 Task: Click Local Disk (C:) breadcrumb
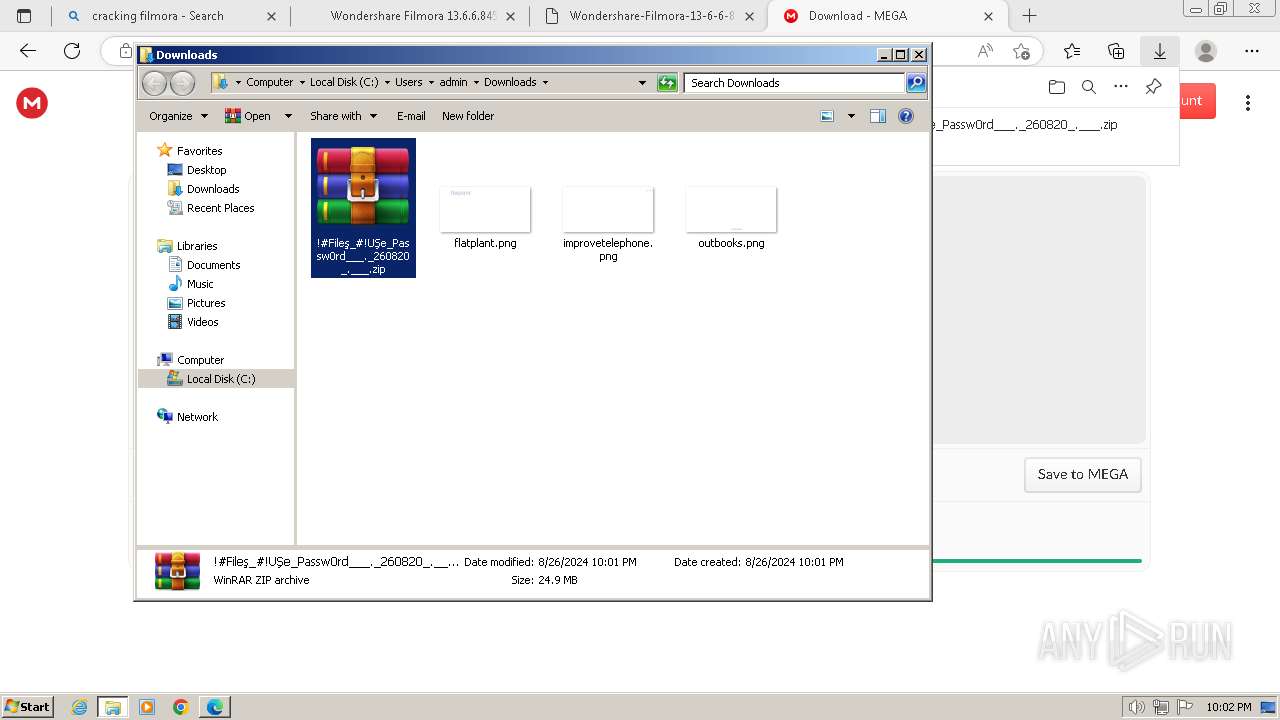(x=344, y=83)
